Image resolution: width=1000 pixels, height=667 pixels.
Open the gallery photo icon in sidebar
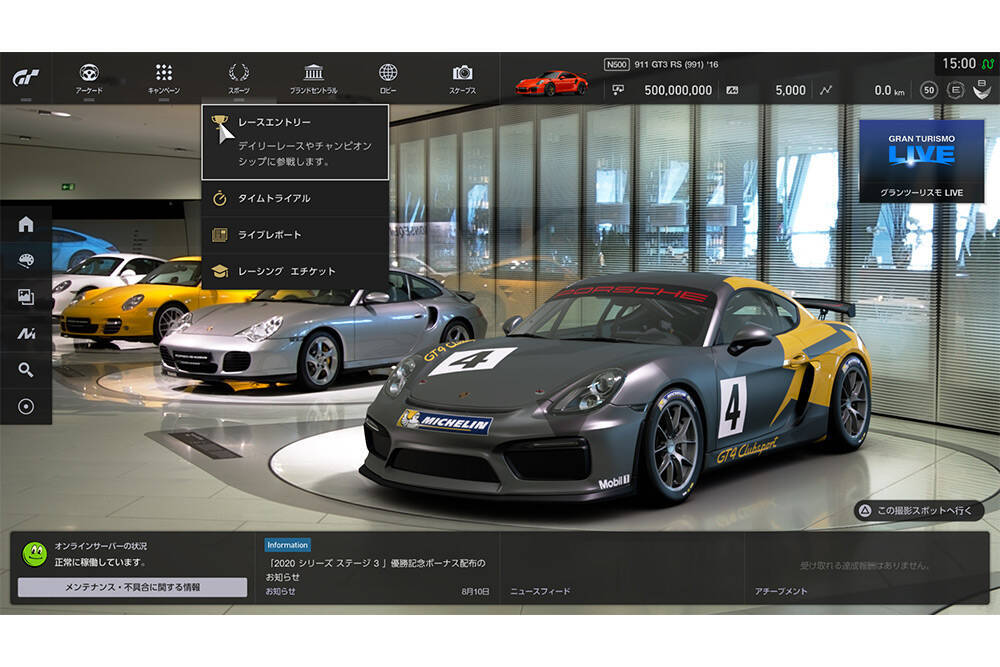pos(26,297)
